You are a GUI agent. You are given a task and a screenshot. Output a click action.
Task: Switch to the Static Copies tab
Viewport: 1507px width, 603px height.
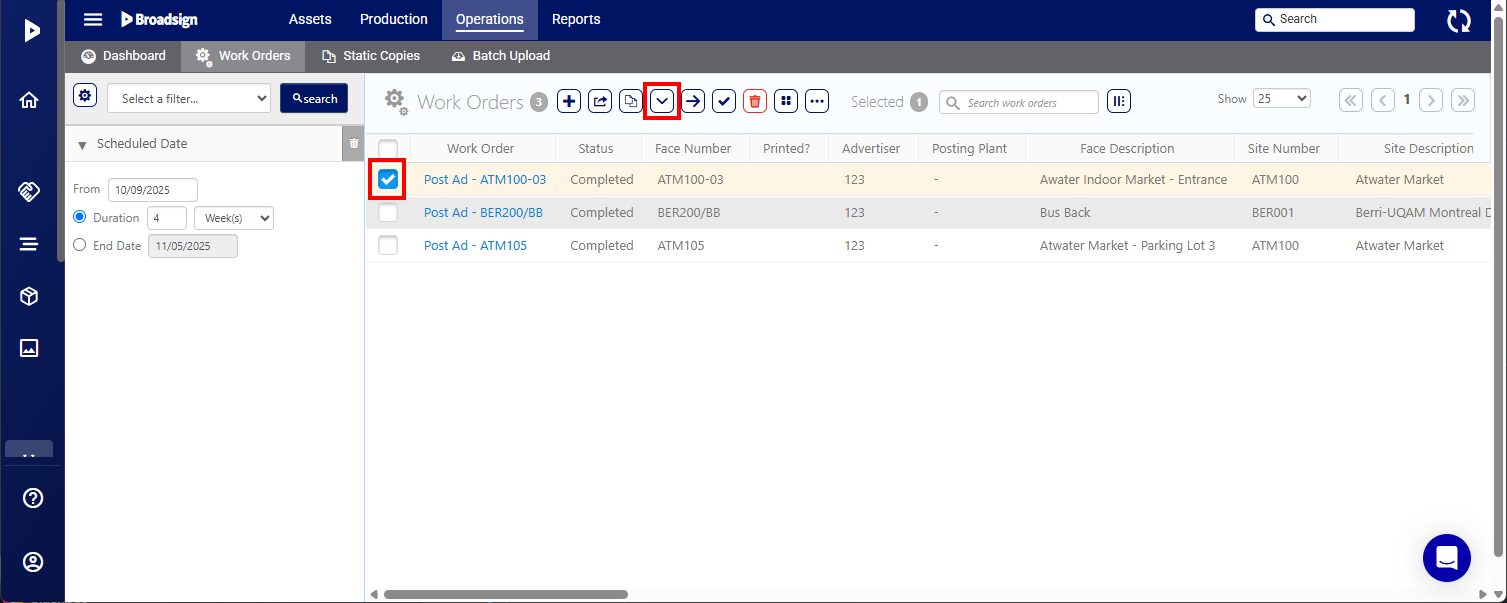tap(371, 56)
